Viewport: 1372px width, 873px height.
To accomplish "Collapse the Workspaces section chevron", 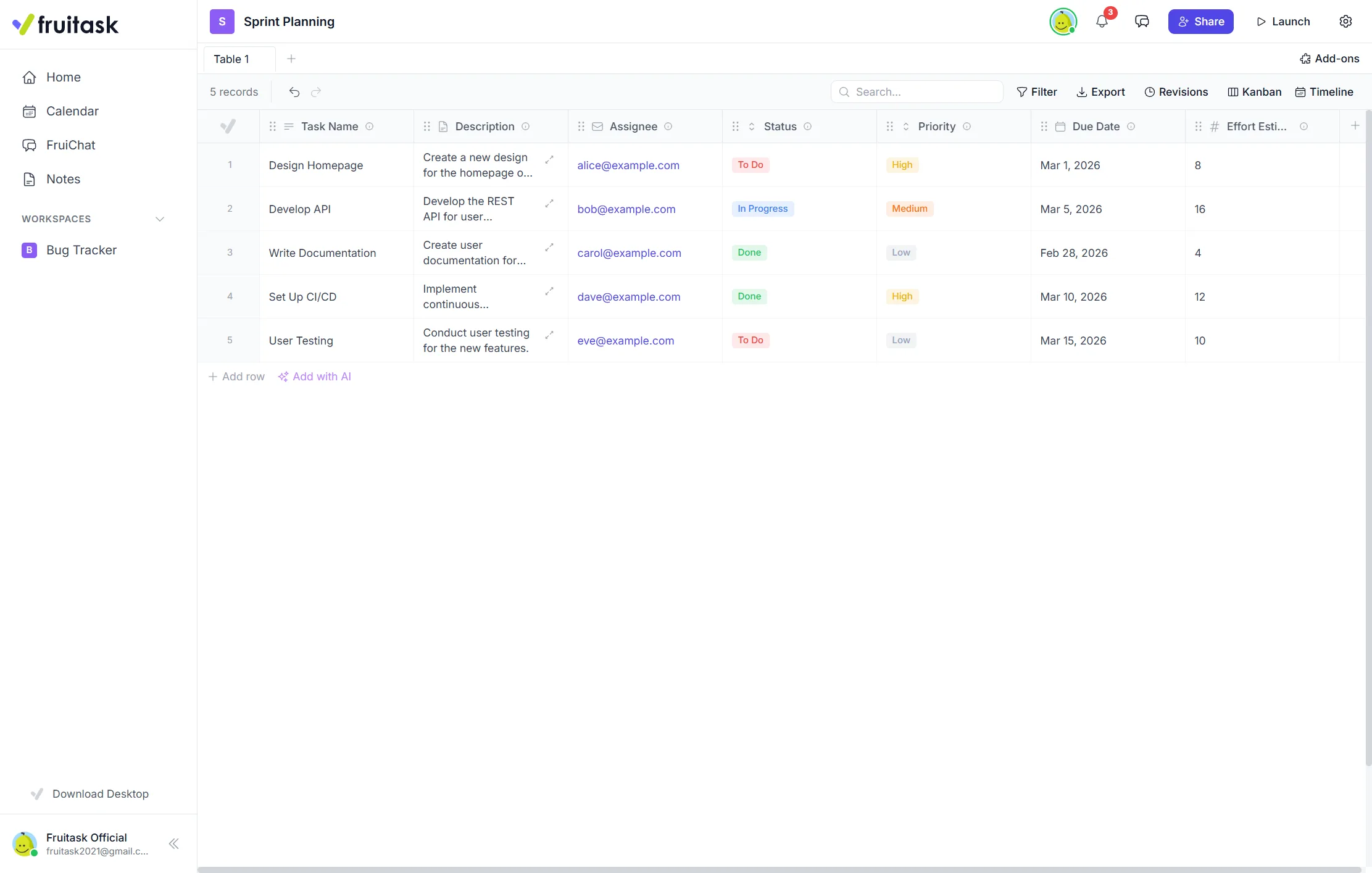I will coord(160,219).
